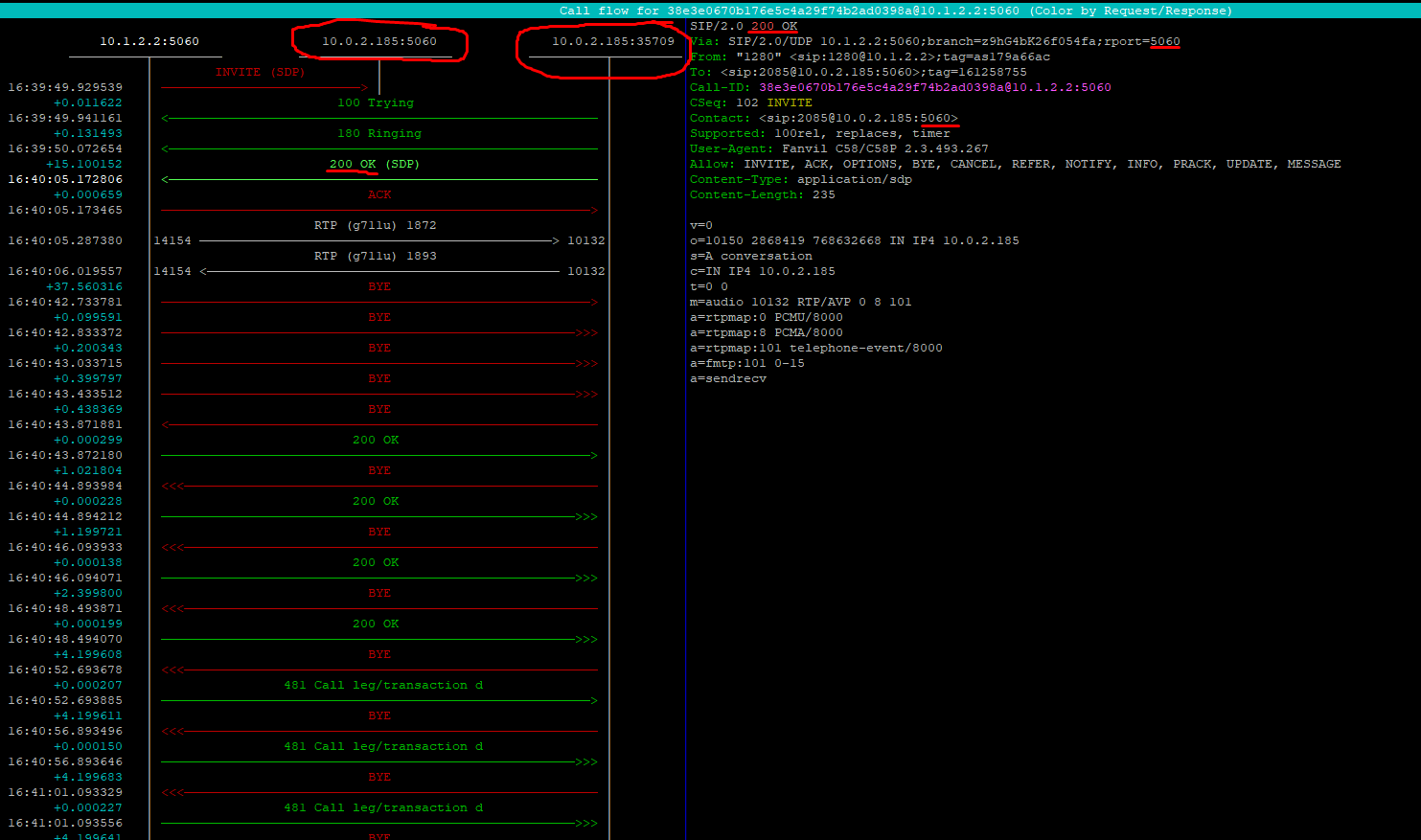Click the Contact header with sip:2085 address
This screenshot has height=840, width=1421.
[x=823, y=119]
